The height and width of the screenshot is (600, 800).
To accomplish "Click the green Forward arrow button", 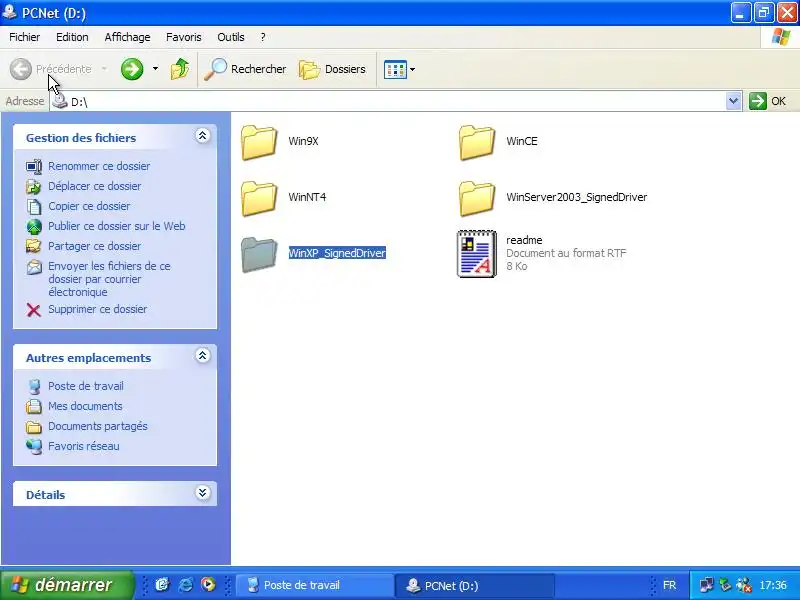I will click(132, 69).
